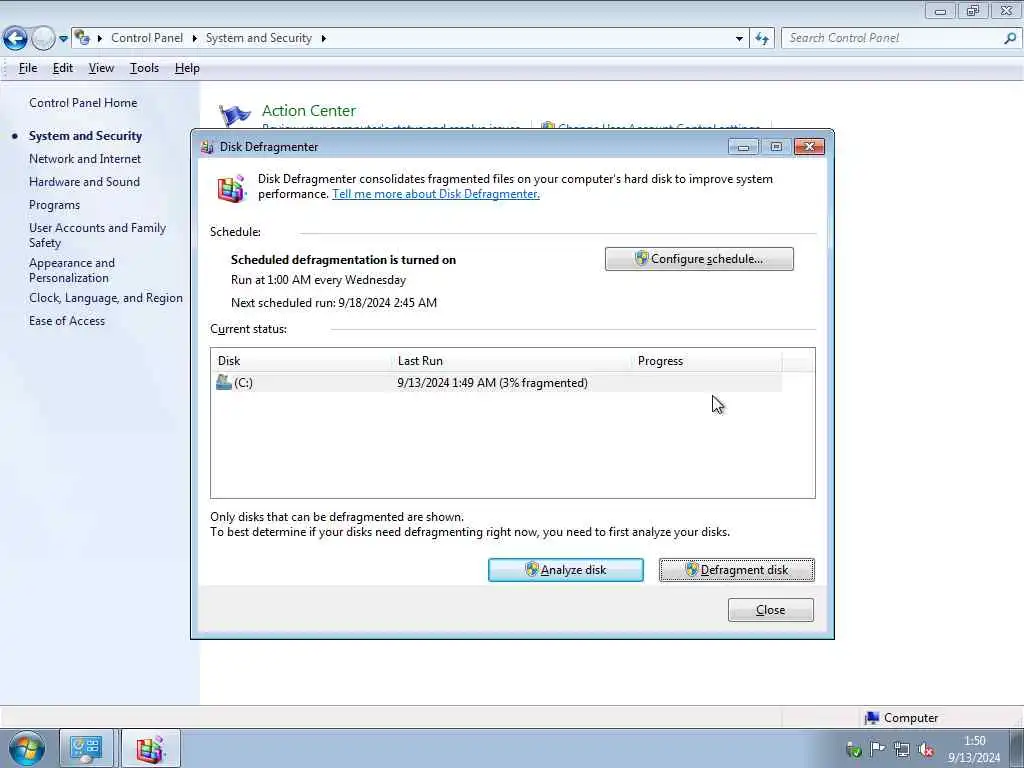
Task: Click Configure schedule button
Action: (699, 259)
